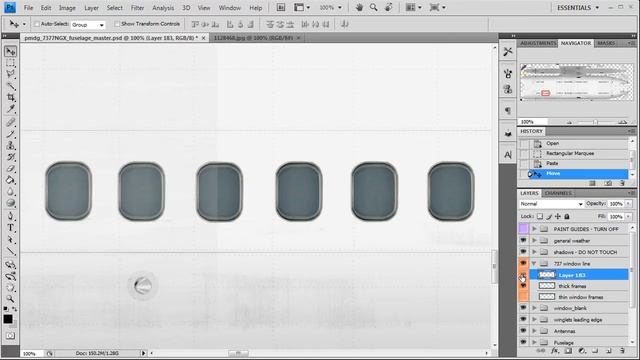Image resolution: width=640 pixels, height=360 pixels.
Task: Select the Pen tool
Action: tap(10, 216)
